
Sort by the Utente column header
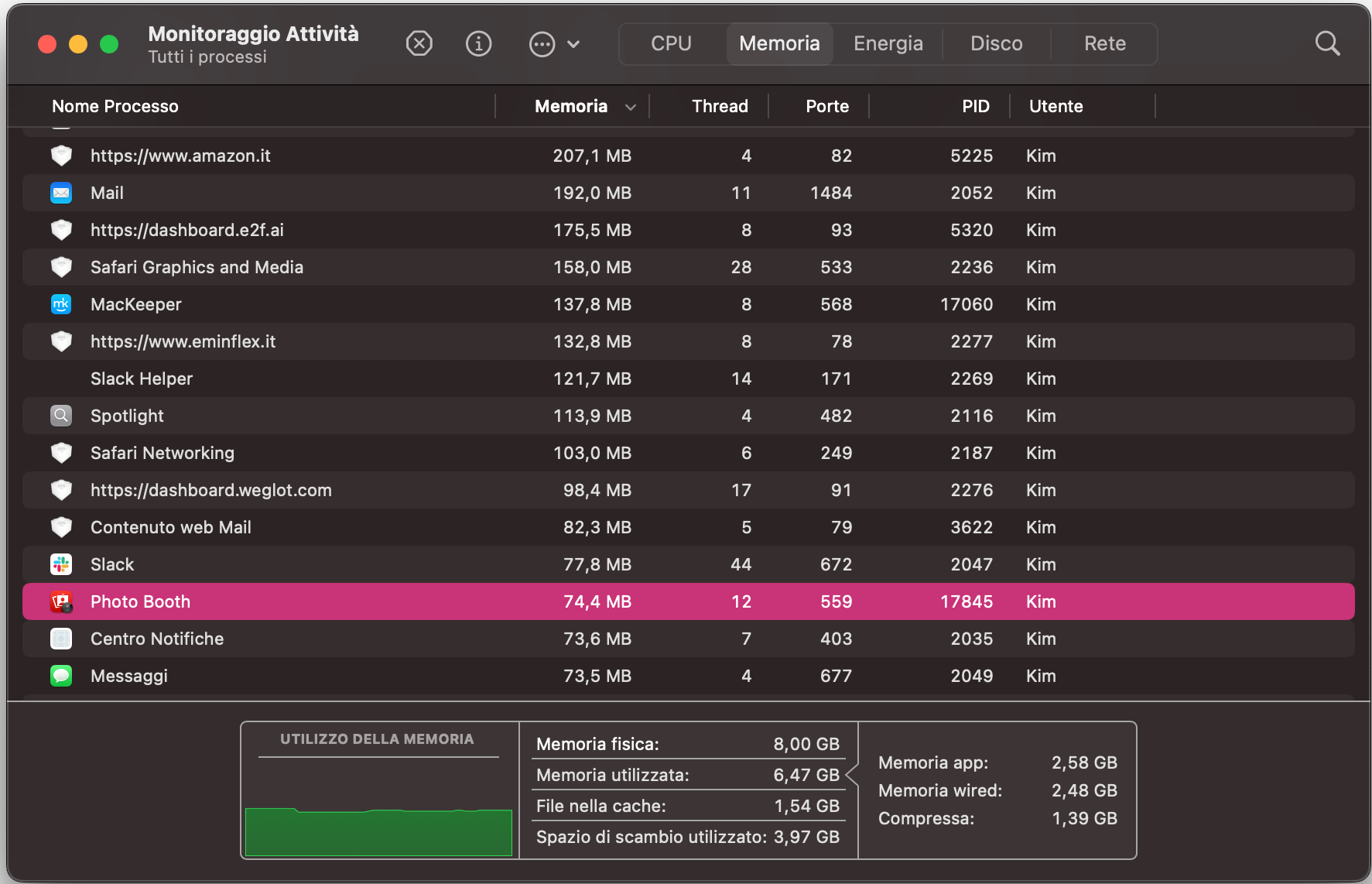pyautogui.click(x=1056, y=106)
